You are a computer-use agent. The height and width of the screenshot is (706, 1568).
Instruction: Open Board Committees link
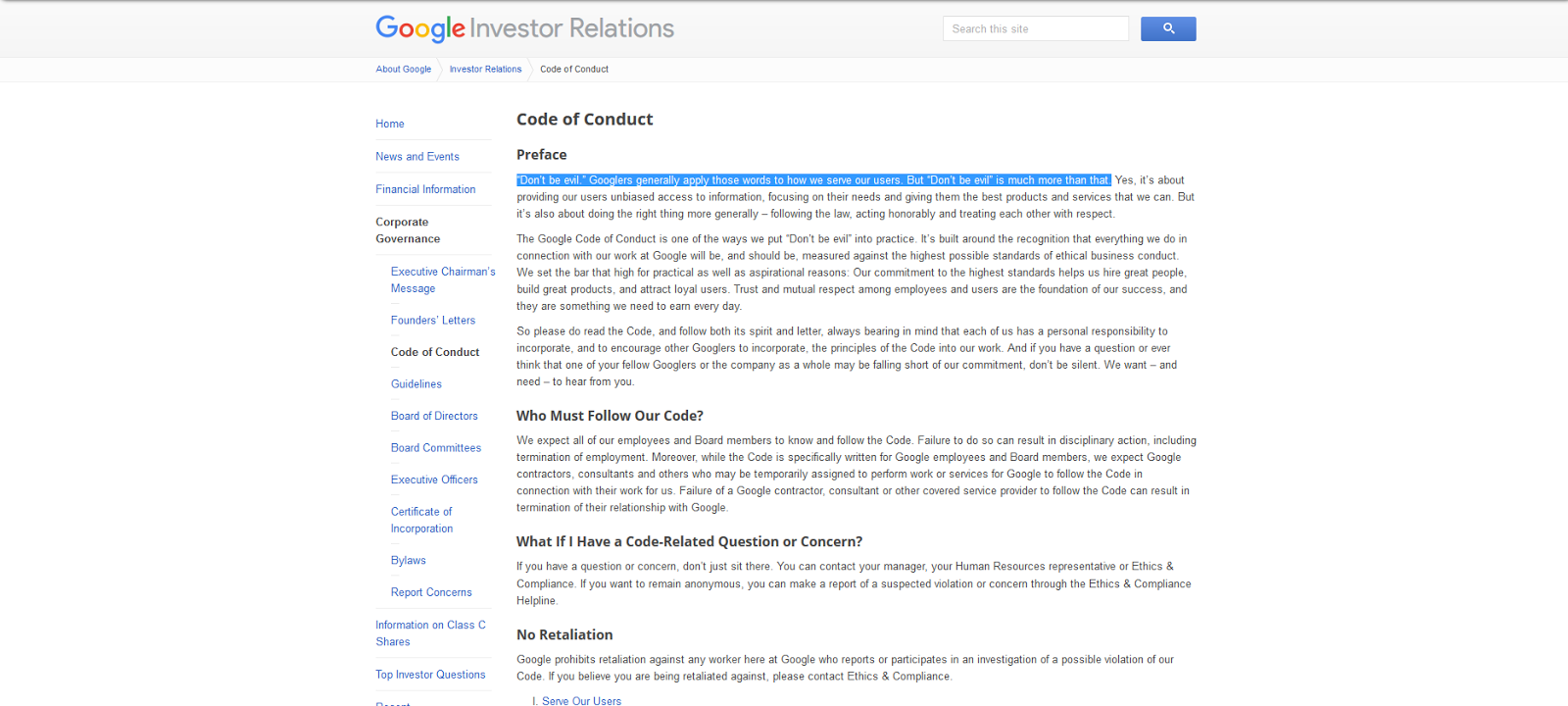[436, 448]
